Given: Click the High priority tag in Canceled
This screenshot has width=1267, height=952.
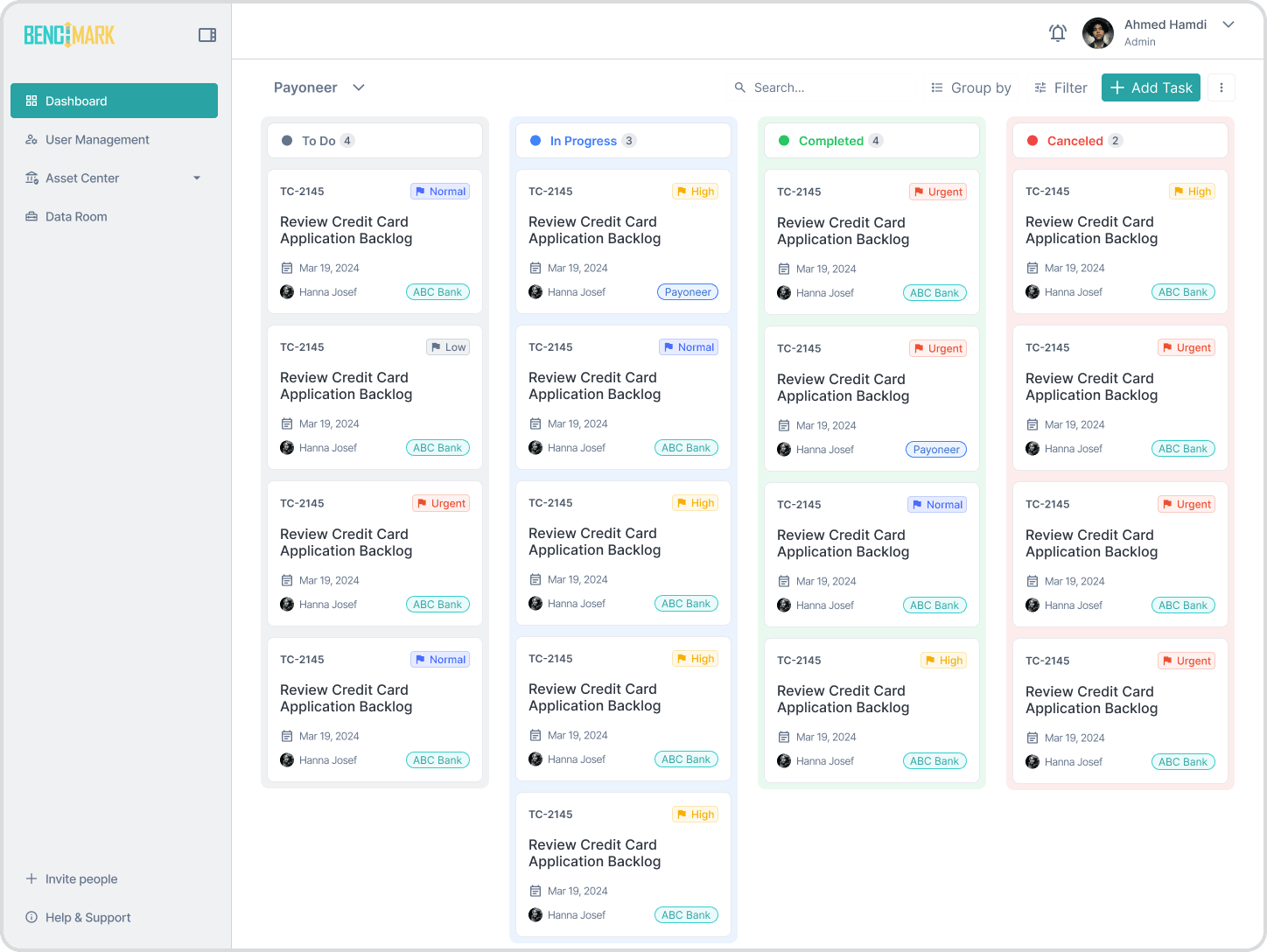Looking at the screenshot, I should click(x=1193, y=192).
